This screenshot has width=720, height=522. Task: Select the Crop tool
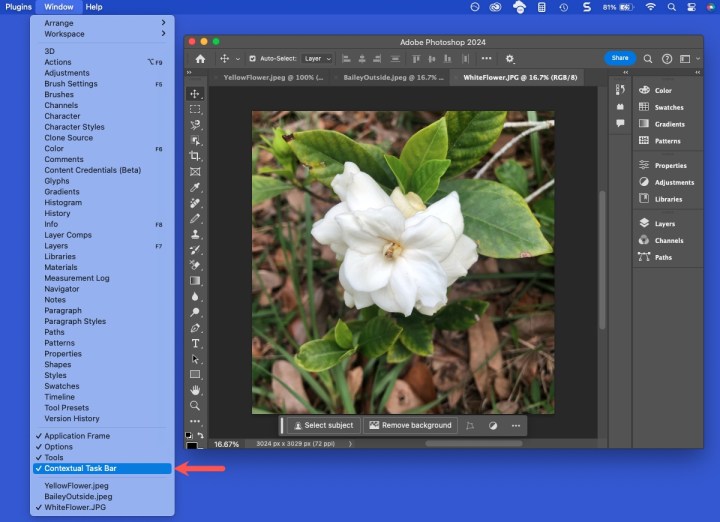[x=195, y=156]
